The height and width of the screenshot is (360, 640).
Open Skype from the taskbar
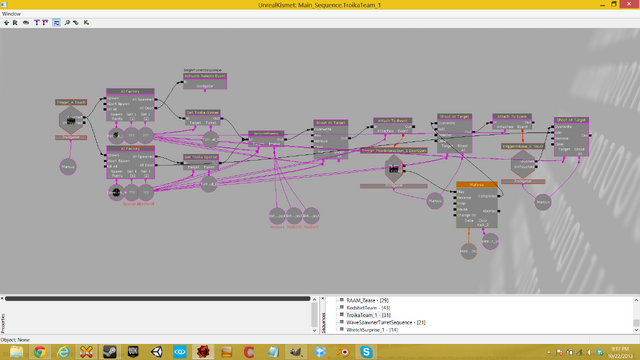point(366,352)
